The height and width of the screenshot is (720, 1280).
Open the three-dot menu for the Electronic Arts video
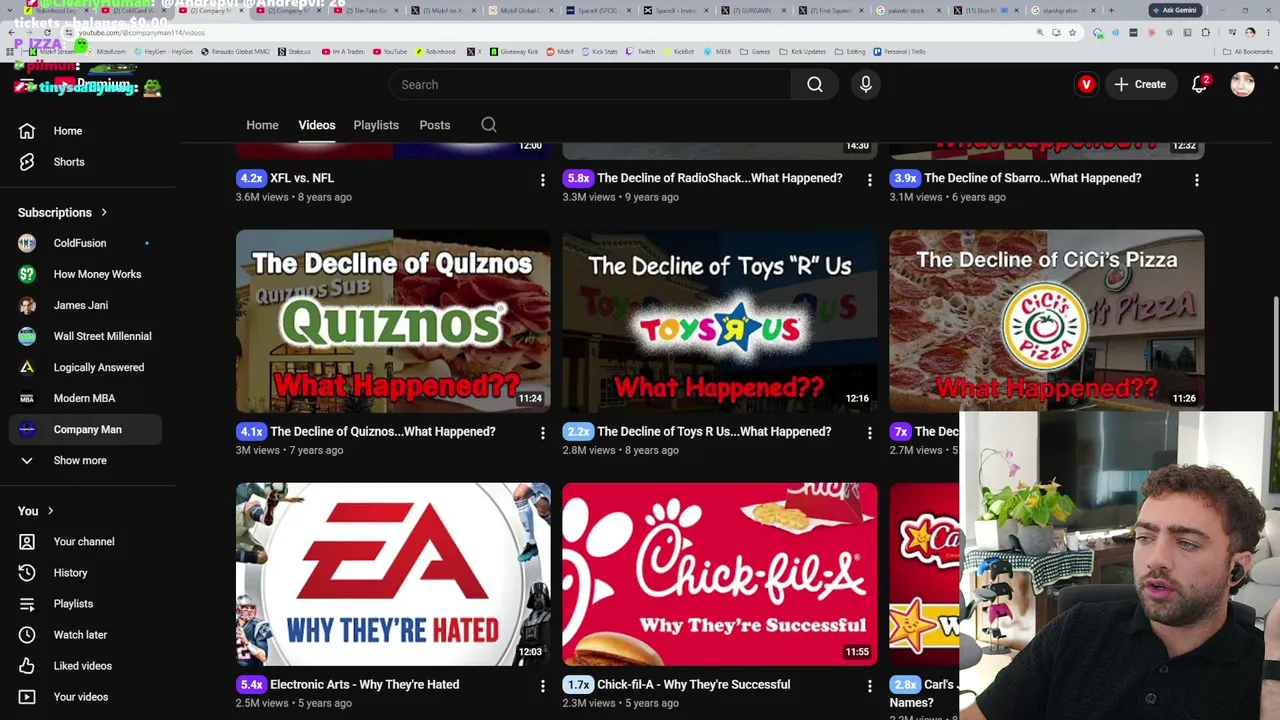(543, 686)
